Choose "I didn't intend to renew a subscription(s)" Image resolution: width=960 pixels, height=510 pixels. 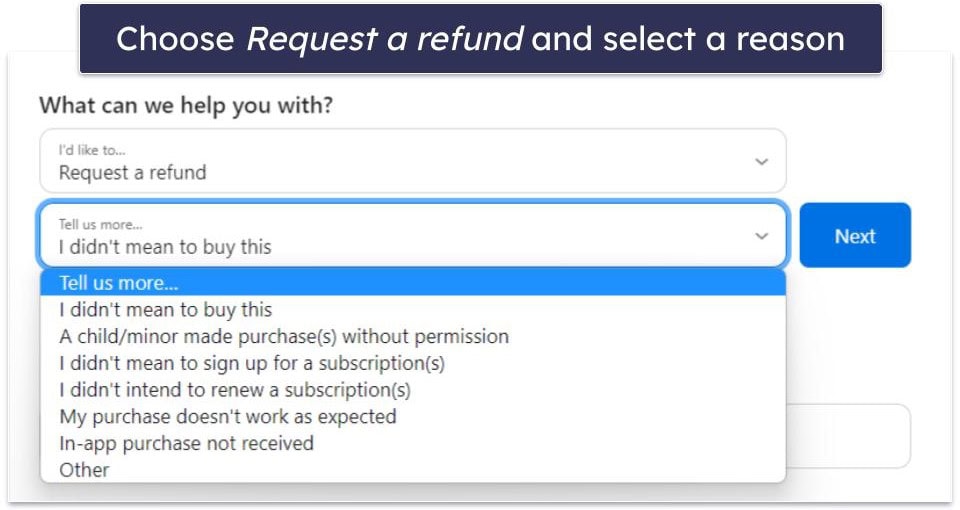tap(413, 390)
